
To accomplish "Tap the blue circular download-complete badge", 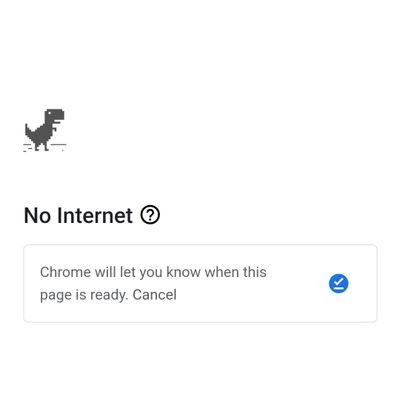I will click(338, 284).
